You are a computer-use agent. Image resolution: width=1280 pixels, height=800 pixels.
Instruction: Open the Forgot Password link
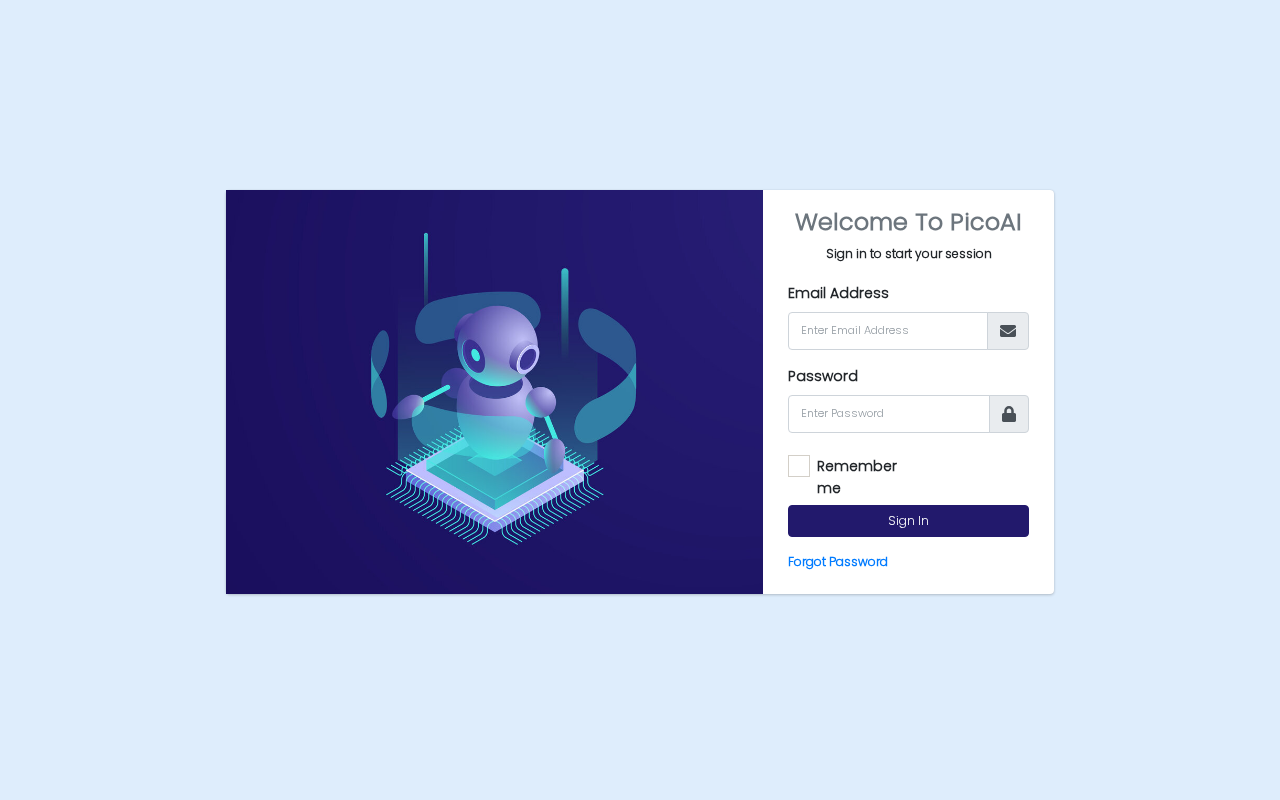pyautogui.click(x=838, y=562)
